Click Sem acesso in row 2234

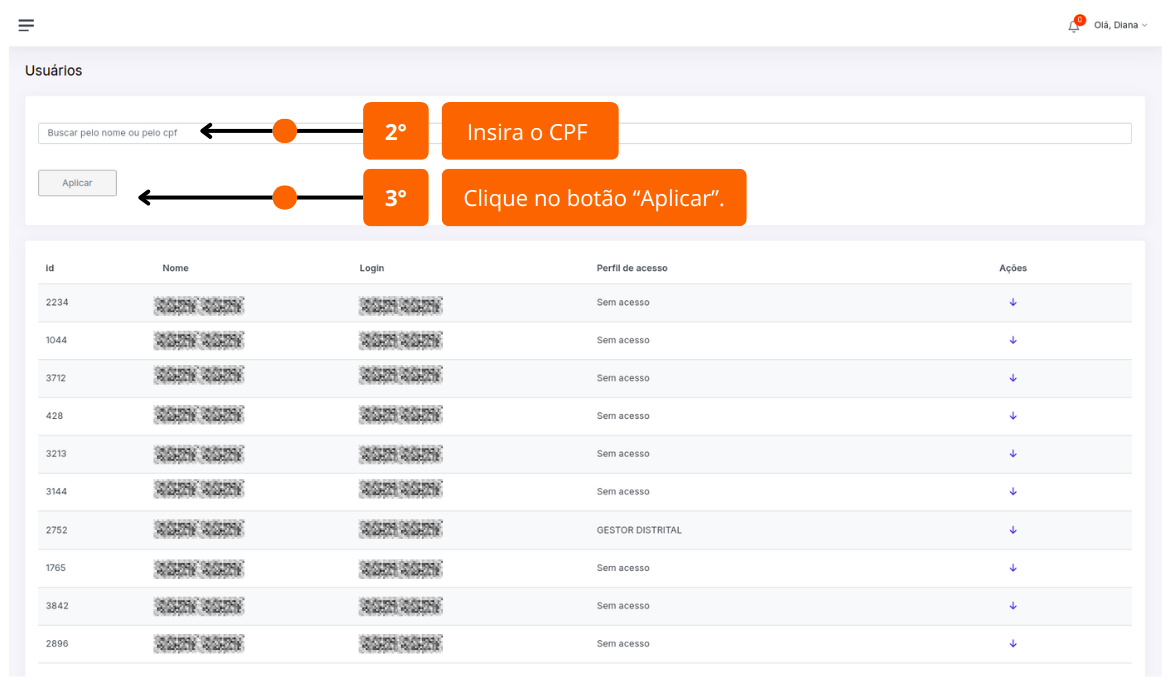tap(623, 303)
